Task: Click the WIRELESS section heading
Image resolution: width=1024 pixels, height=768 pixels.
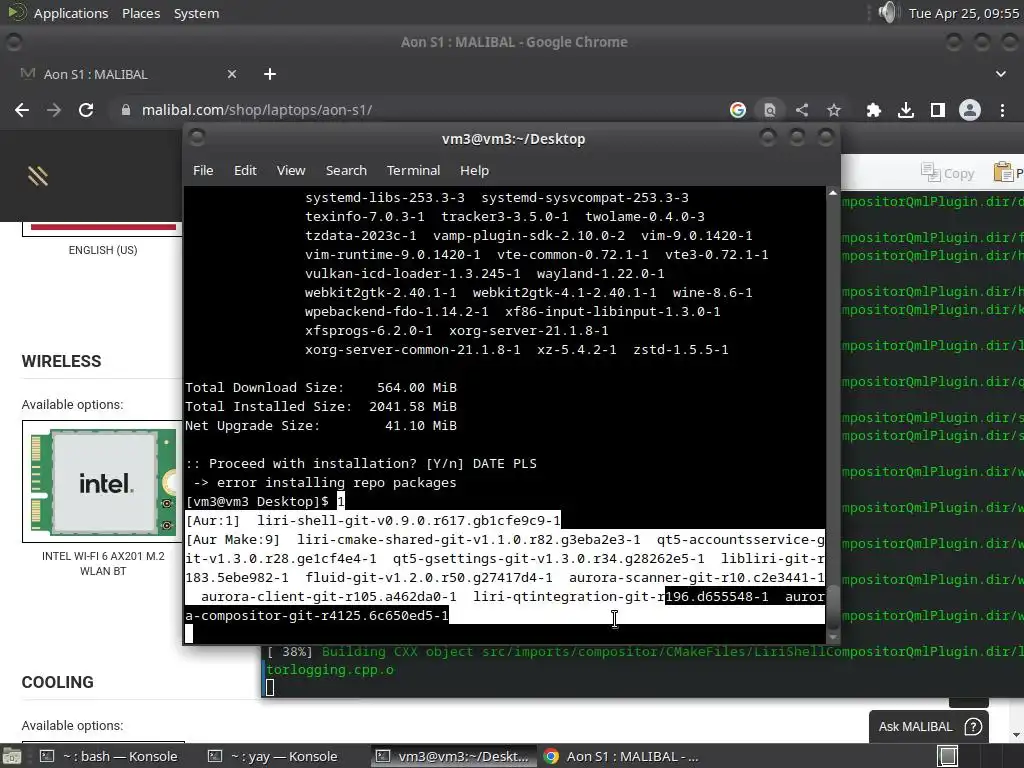Action: 61,361
